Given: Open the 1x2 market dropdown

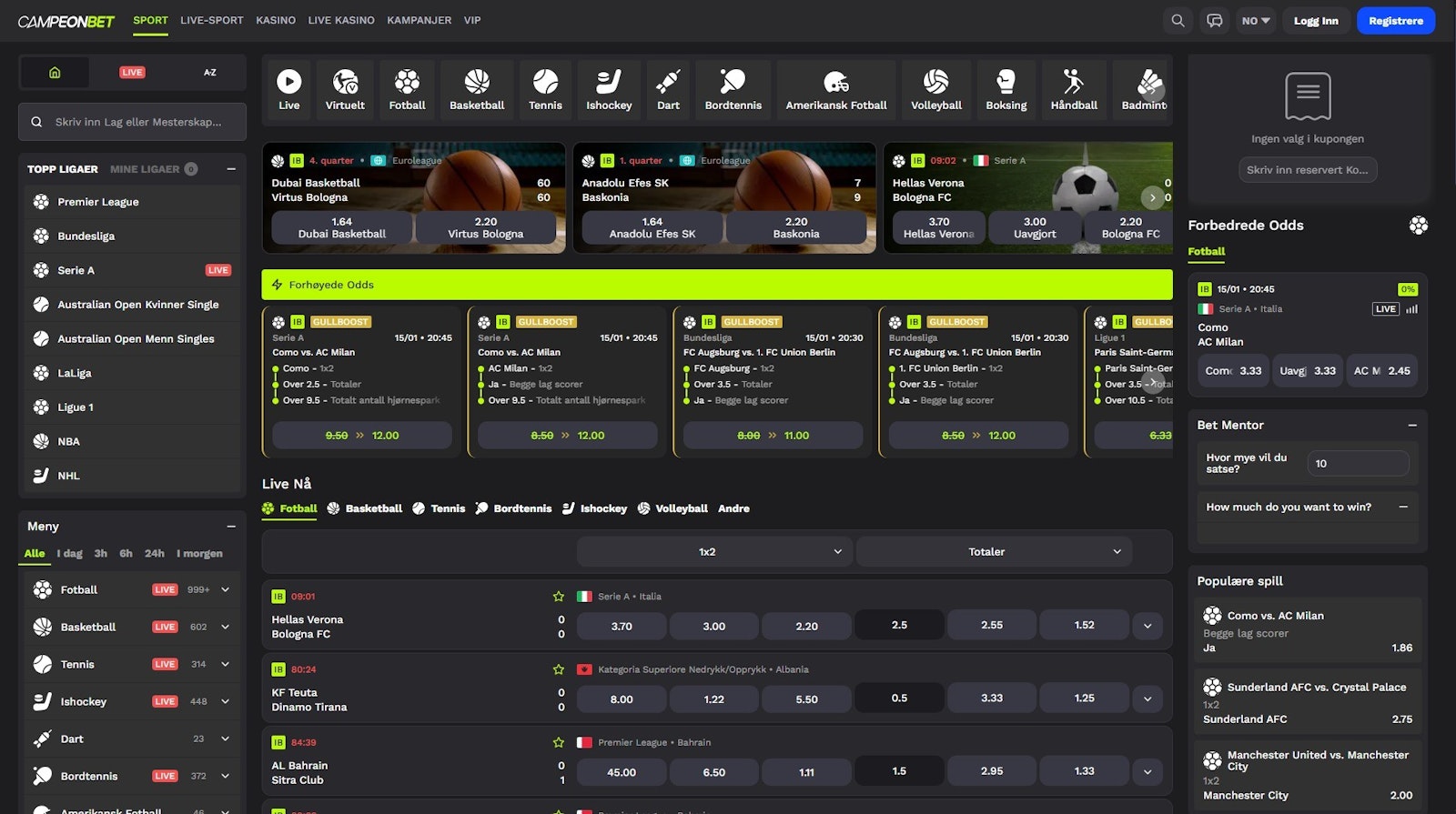Looking at the screenshot, I should 714,552.
